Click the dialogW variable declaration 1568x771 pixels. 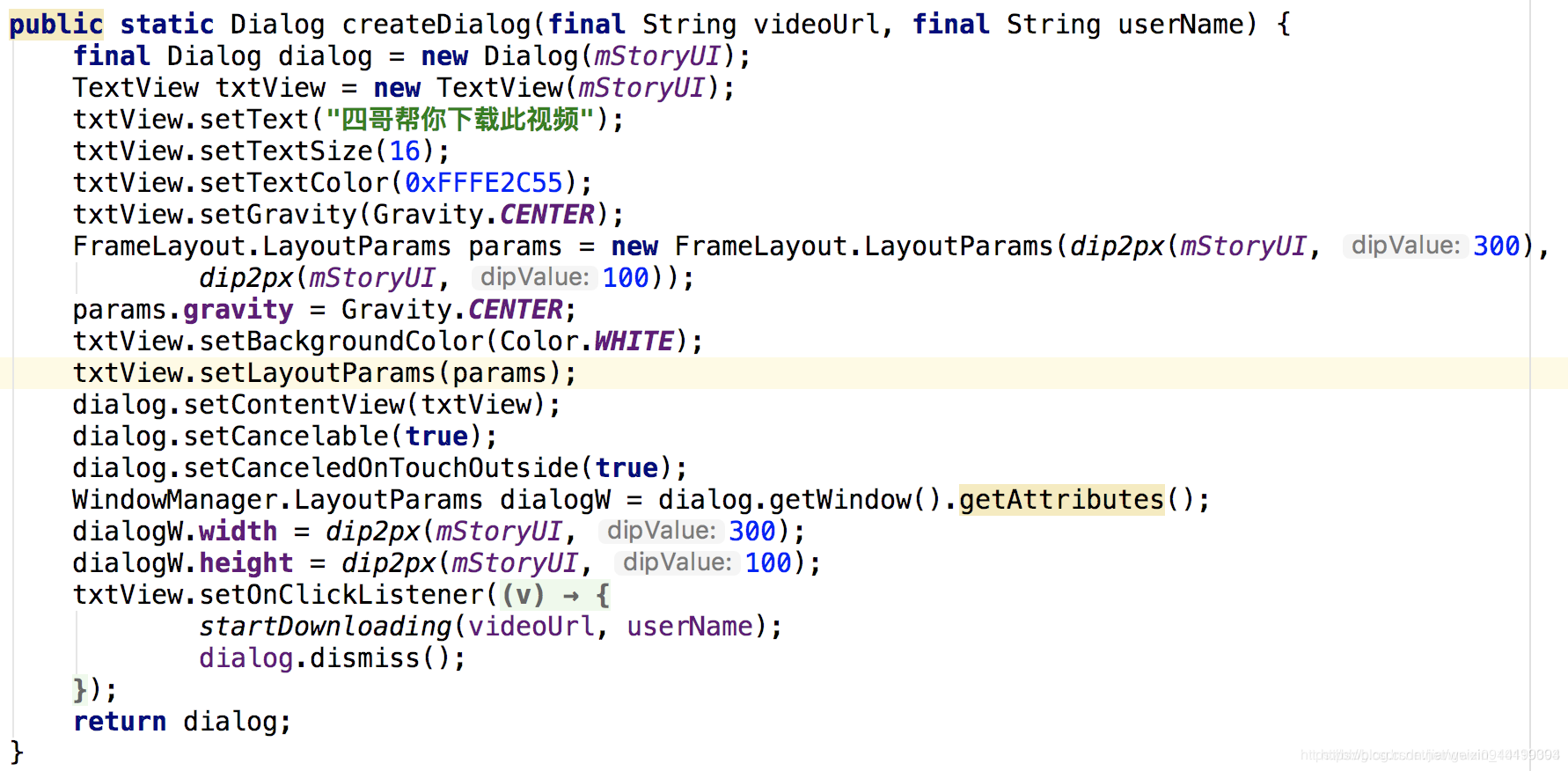click(555, 499)
